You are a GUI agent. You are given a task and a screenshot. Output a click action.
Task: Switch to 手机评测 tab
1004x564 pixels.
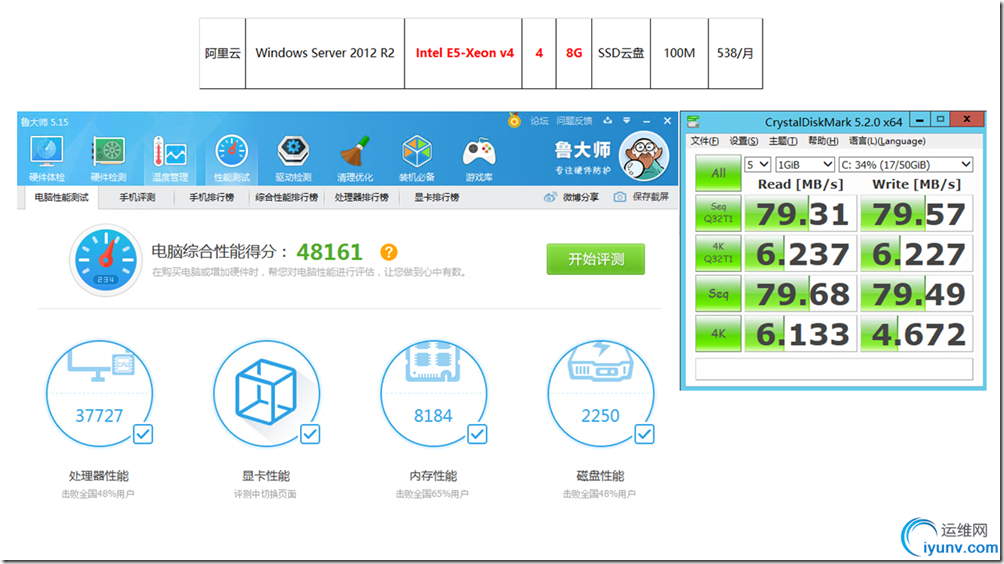(137, 197)
